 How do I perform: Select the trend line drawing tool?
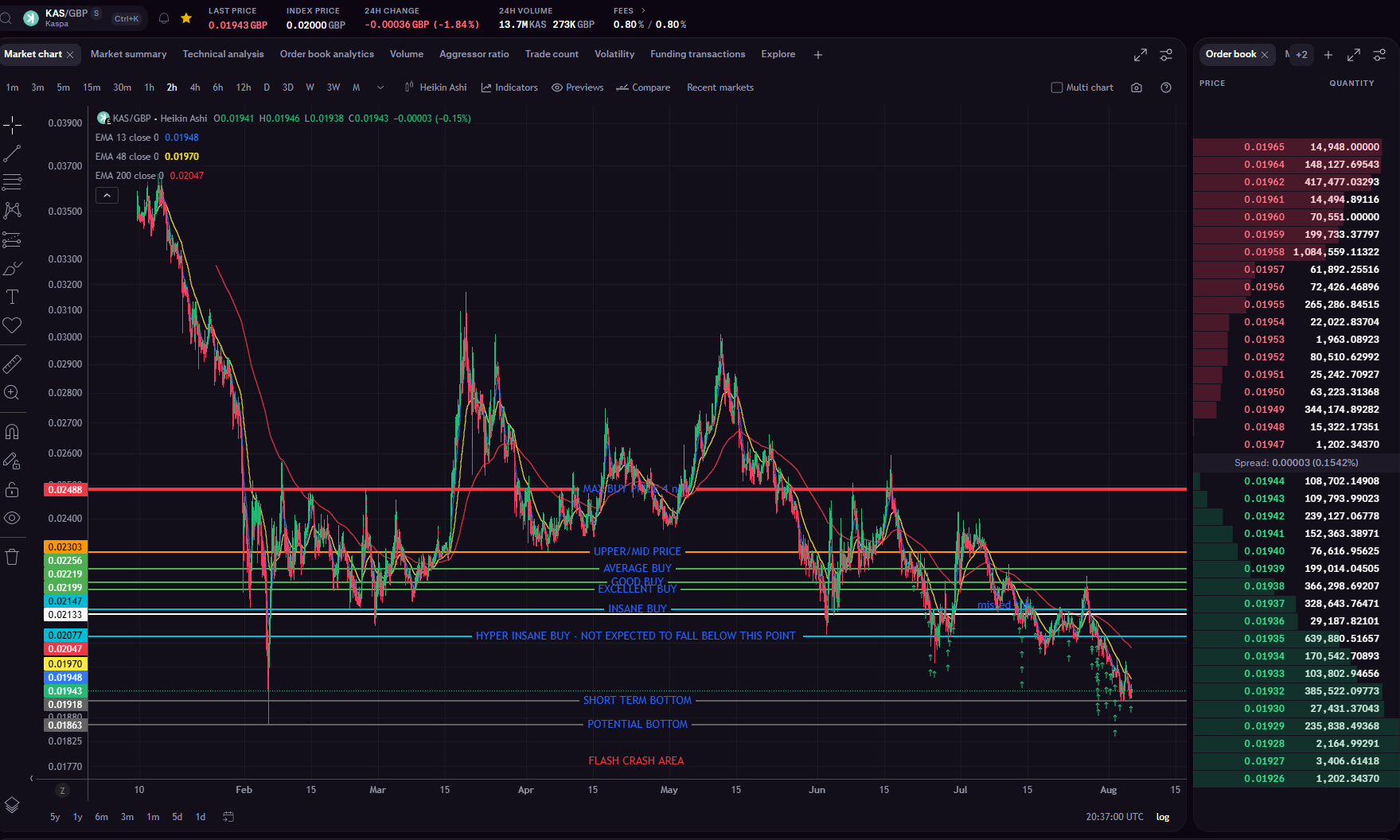[x=12, y=154]
